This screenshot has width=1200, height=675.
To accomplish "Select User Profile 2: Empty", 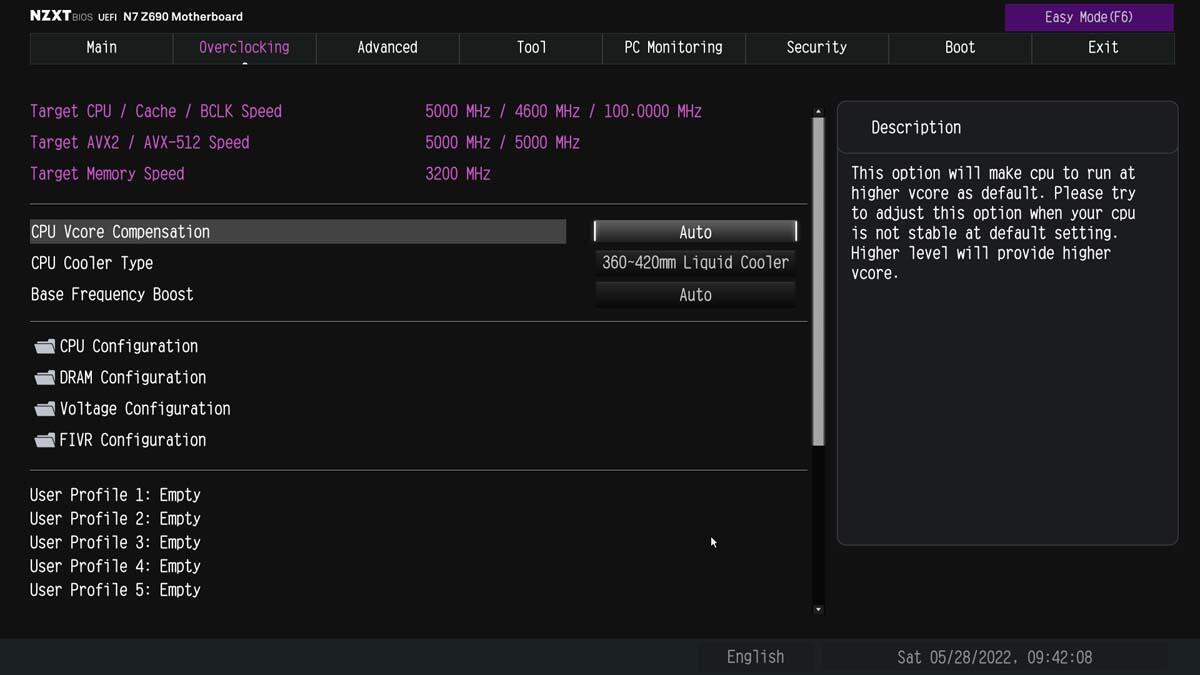I will 115,519.
